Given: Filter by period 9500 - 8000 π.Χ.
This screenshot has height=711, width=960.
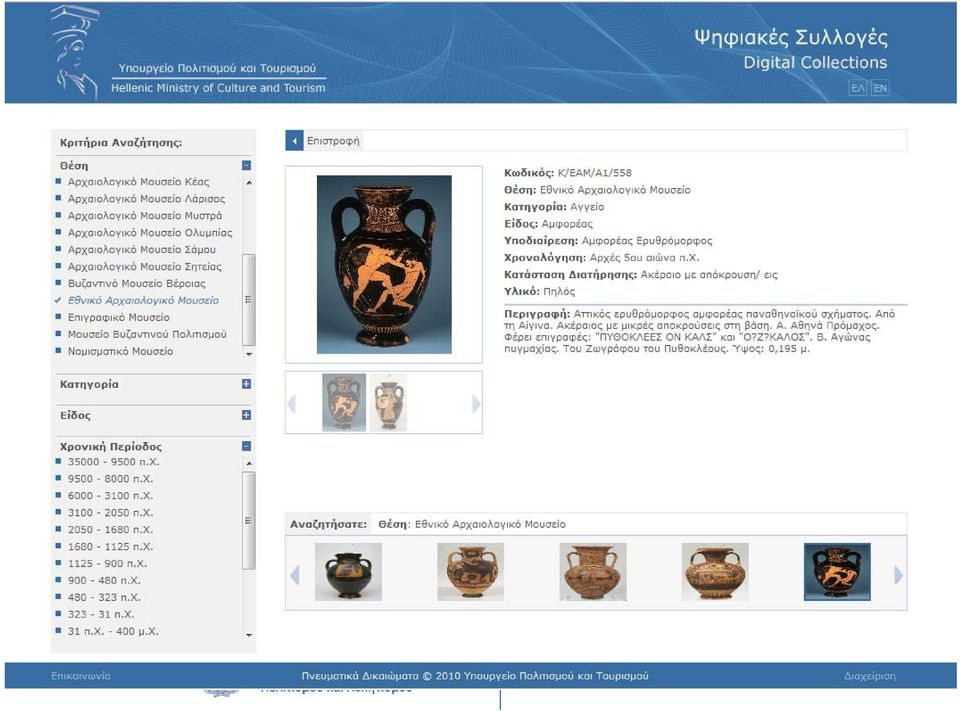Looking at the screenshot, I should tap(110, 479).
